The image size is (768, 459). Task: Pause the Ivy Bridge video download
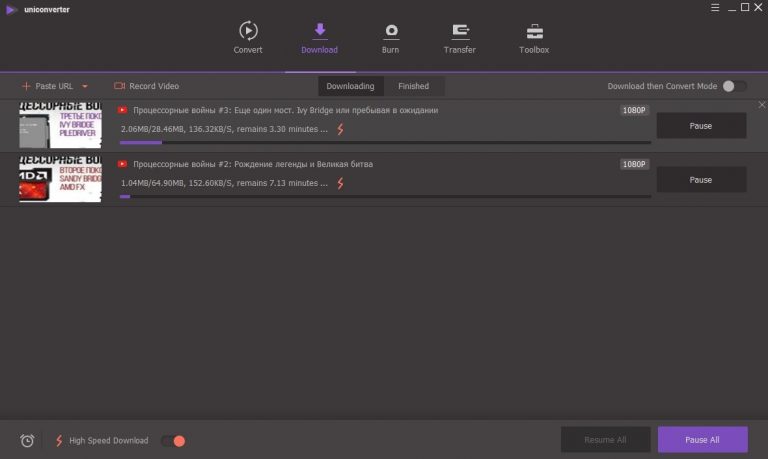pos(701,126)
